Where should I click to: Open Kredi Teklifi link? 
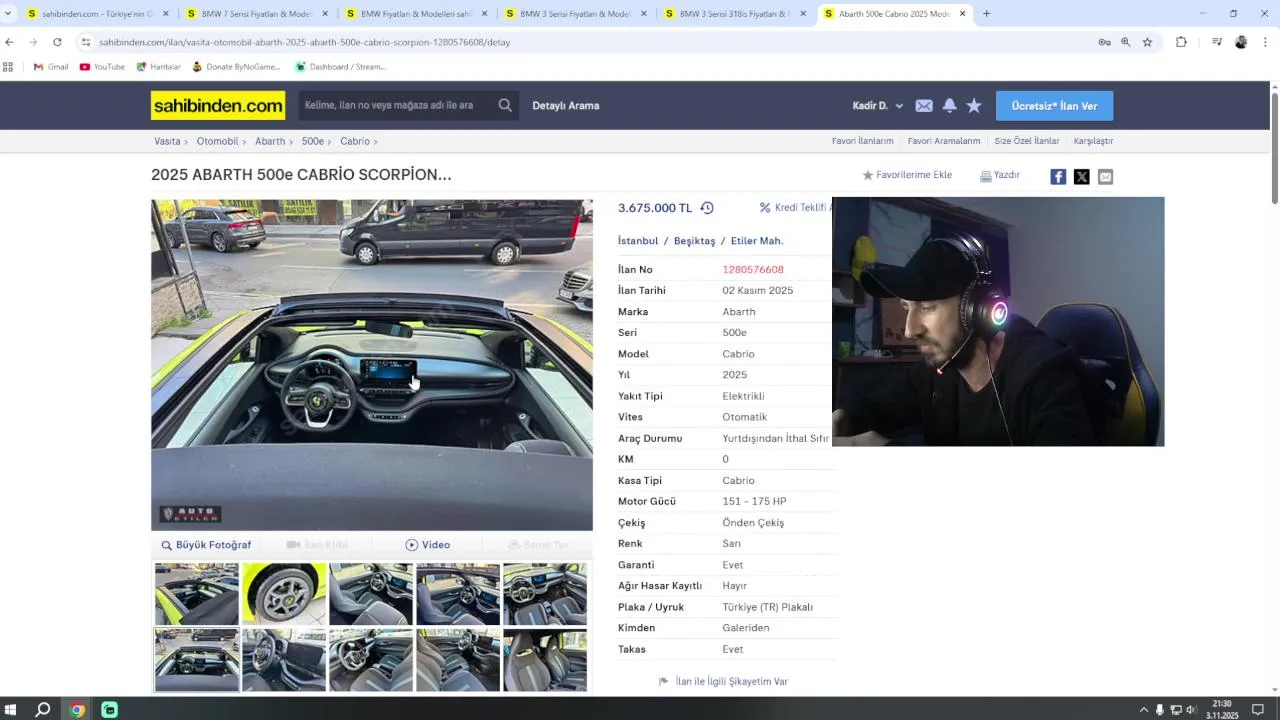796,208
